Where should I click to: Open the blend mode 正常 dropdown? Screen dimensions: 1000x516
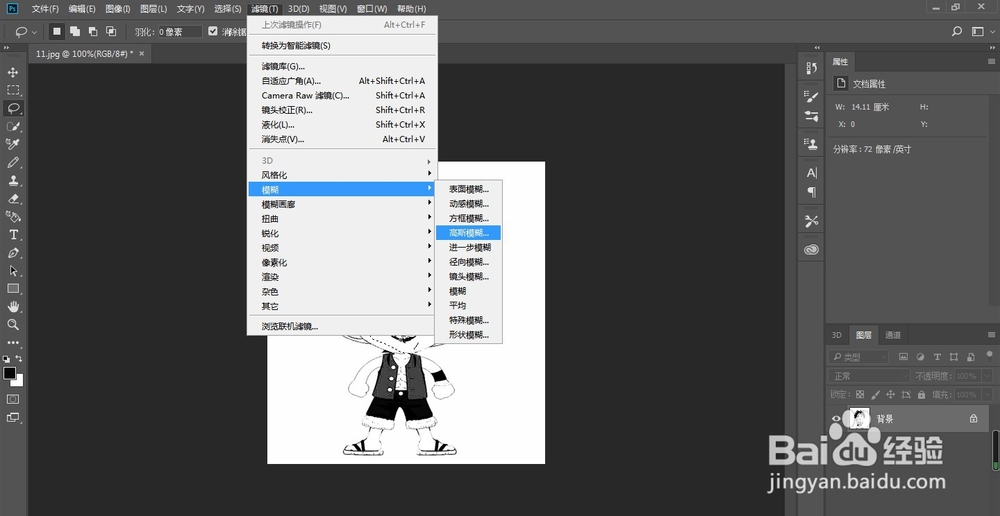click(x=869, y=376)
